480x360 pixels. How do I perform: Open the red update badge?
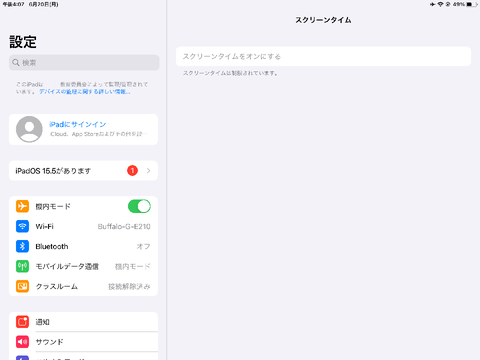(x=132, y=171)
